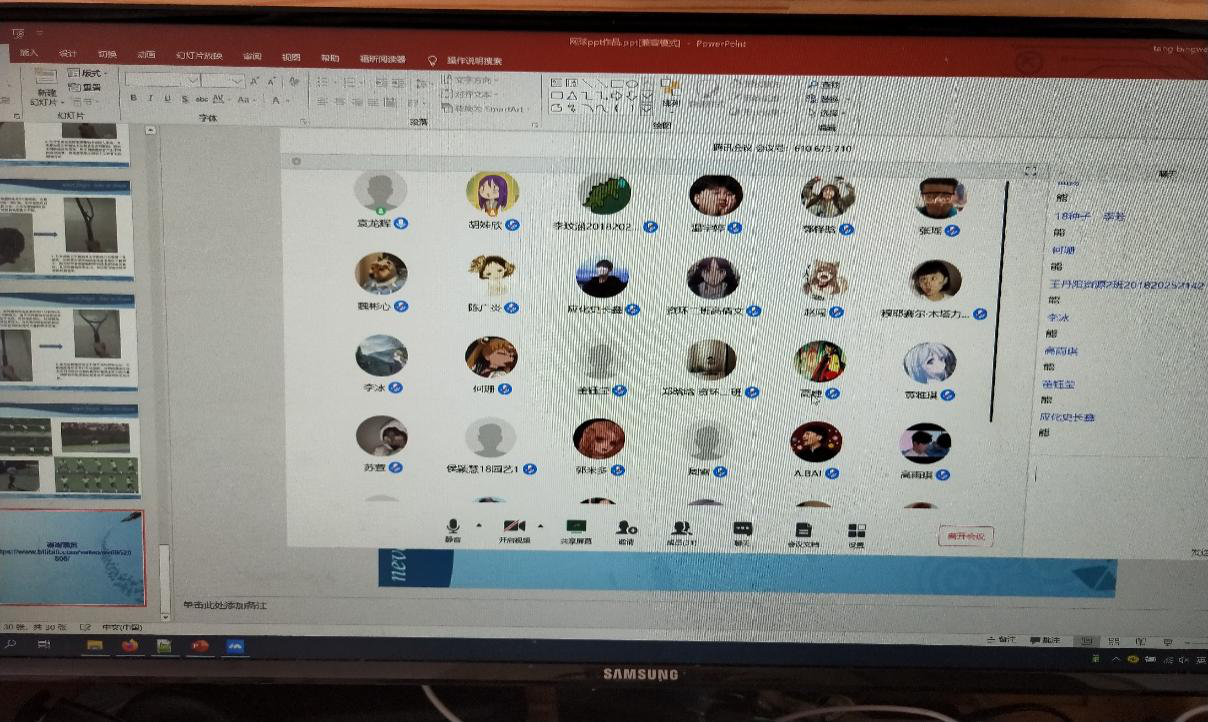This screenshot has height=722, width=1208.
Task: Open Insert (插入) ribbon tab
Action: [x=29, y=53]
